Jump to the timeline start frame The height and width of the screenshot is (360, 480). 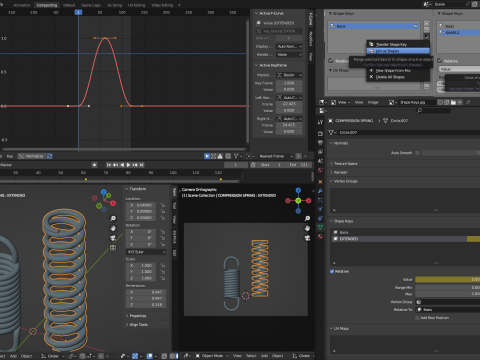coord(109,165)
